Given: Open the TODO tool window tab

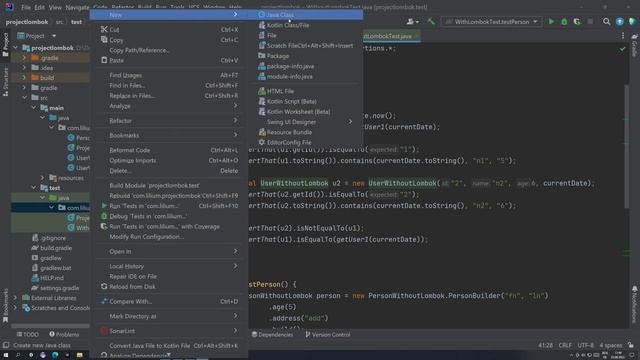Looking at the screenshot, I should pyautogui.click(x=27, y=335).
